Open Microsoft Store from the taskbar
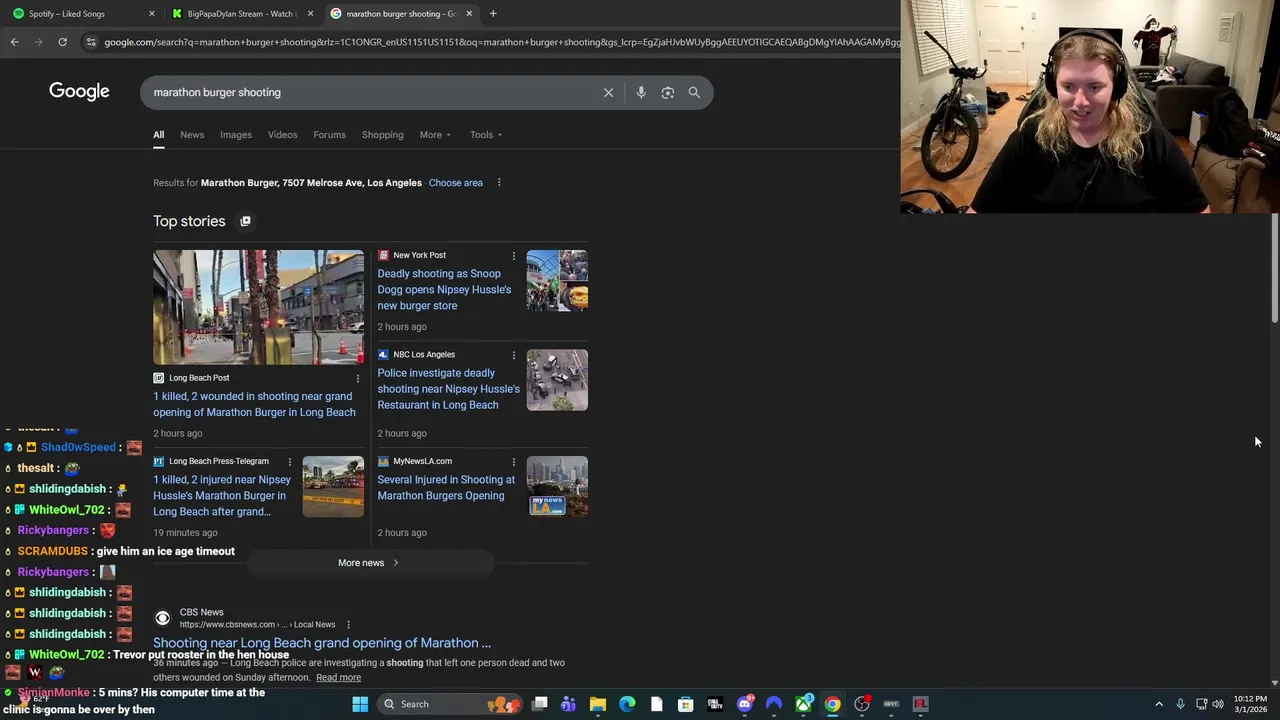Viewport: 1280px width, 720px height. pyautogui.click(x=685, y=704)
